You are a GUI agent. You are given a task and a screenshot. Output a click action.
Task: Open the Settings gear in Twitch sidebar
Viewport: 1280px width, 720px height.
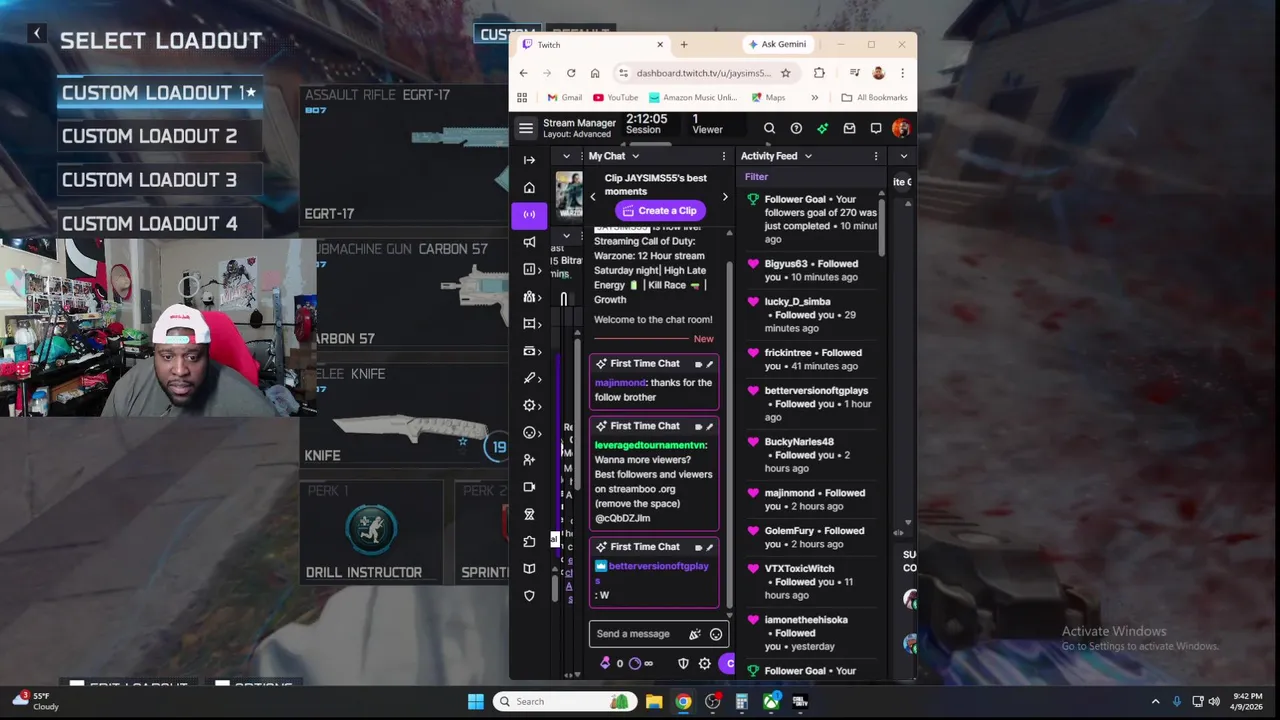pyautogui.click(x=529, y=405)
